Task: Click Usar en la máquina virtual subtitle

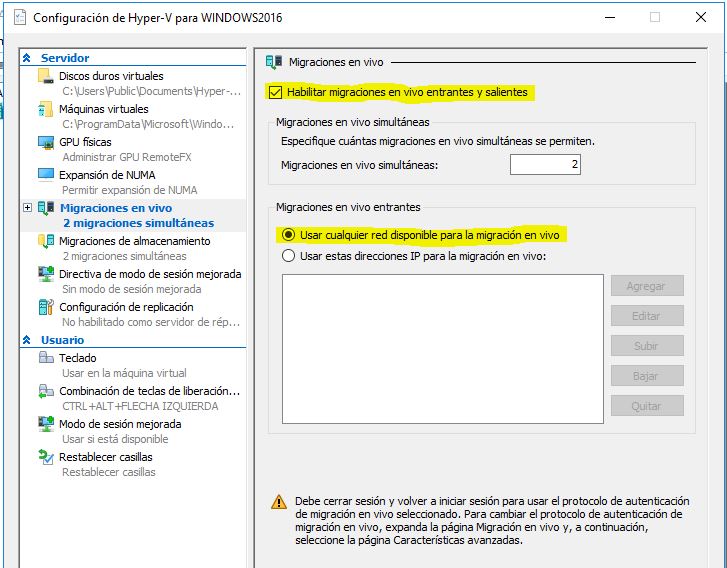Action: pos(124,373)
